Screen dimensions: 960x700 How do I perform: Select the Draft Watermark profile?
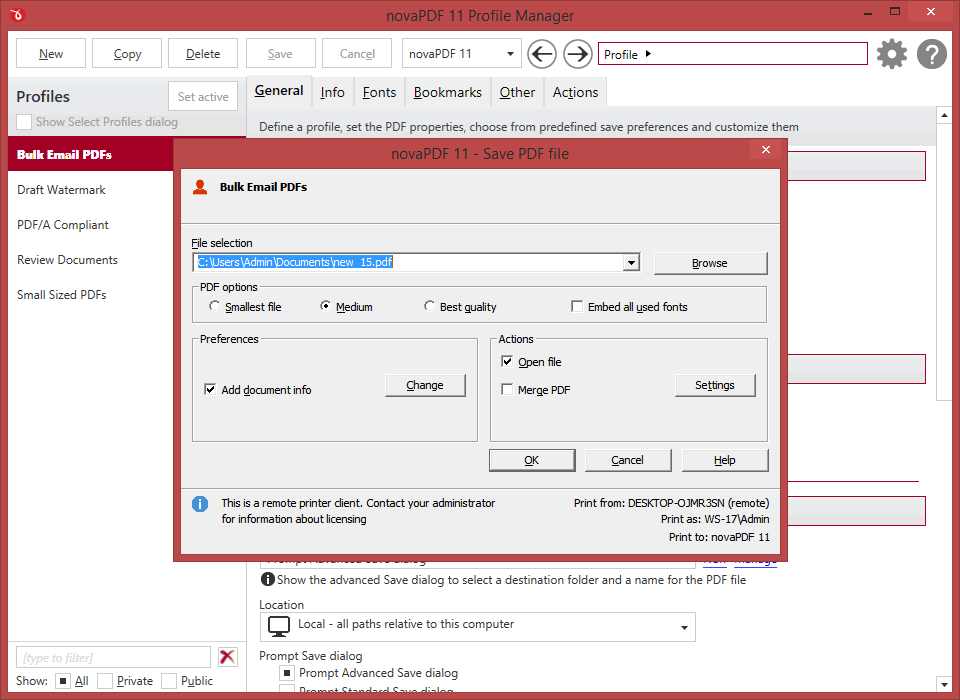pos(91,190)
